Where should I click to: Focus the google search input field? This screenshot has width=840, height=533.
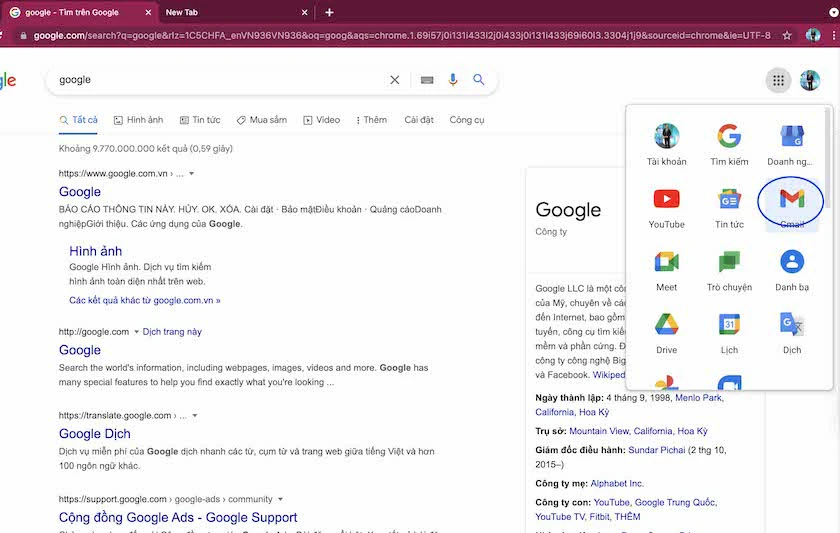(220, 80)
